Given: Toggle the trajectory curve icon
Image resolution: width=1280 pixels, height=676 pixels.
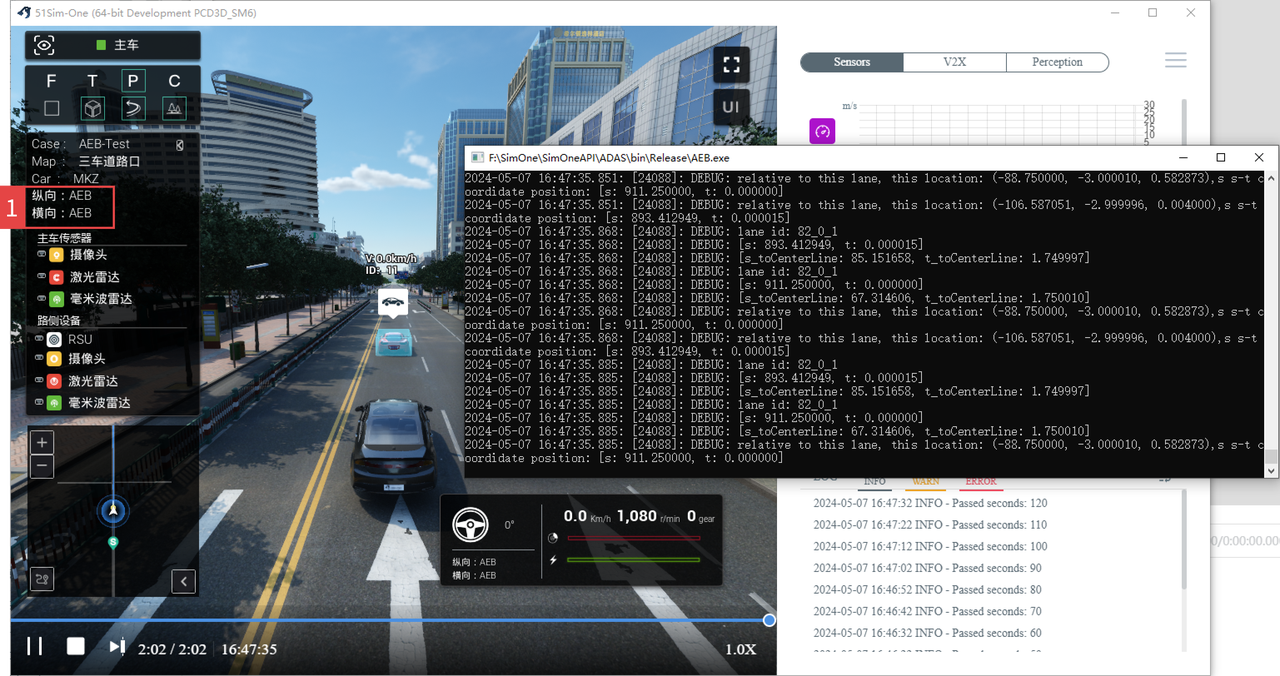Looking at the screenshot, I should click(134, 108).
